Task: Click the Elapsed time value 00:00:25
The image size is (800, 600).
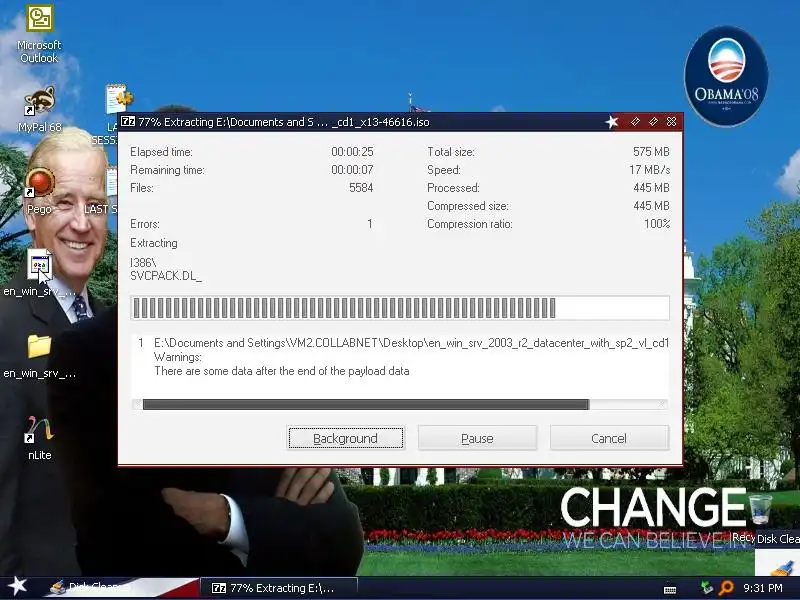Action: tap(352, 152)
